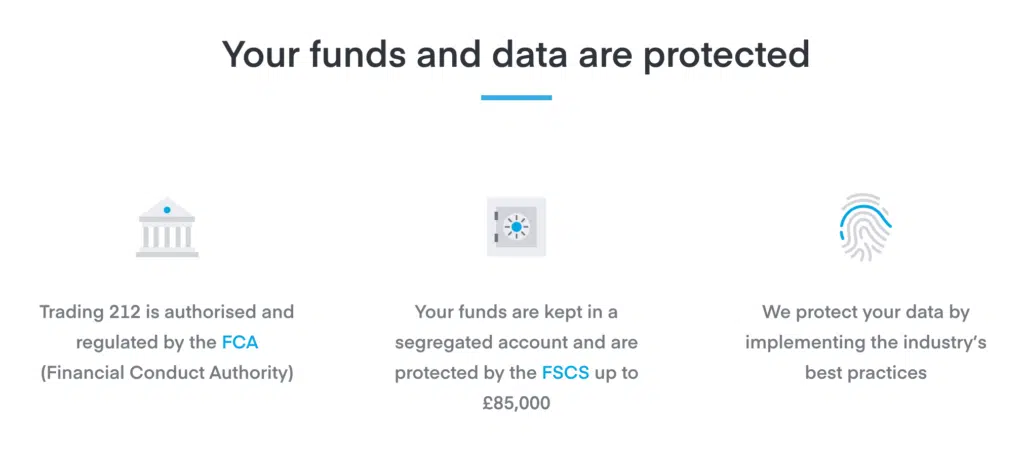Click the '(Financial Conduct Authority)' text
Viewport: 1024px width, 471px height.
click(x=167, y=373)
